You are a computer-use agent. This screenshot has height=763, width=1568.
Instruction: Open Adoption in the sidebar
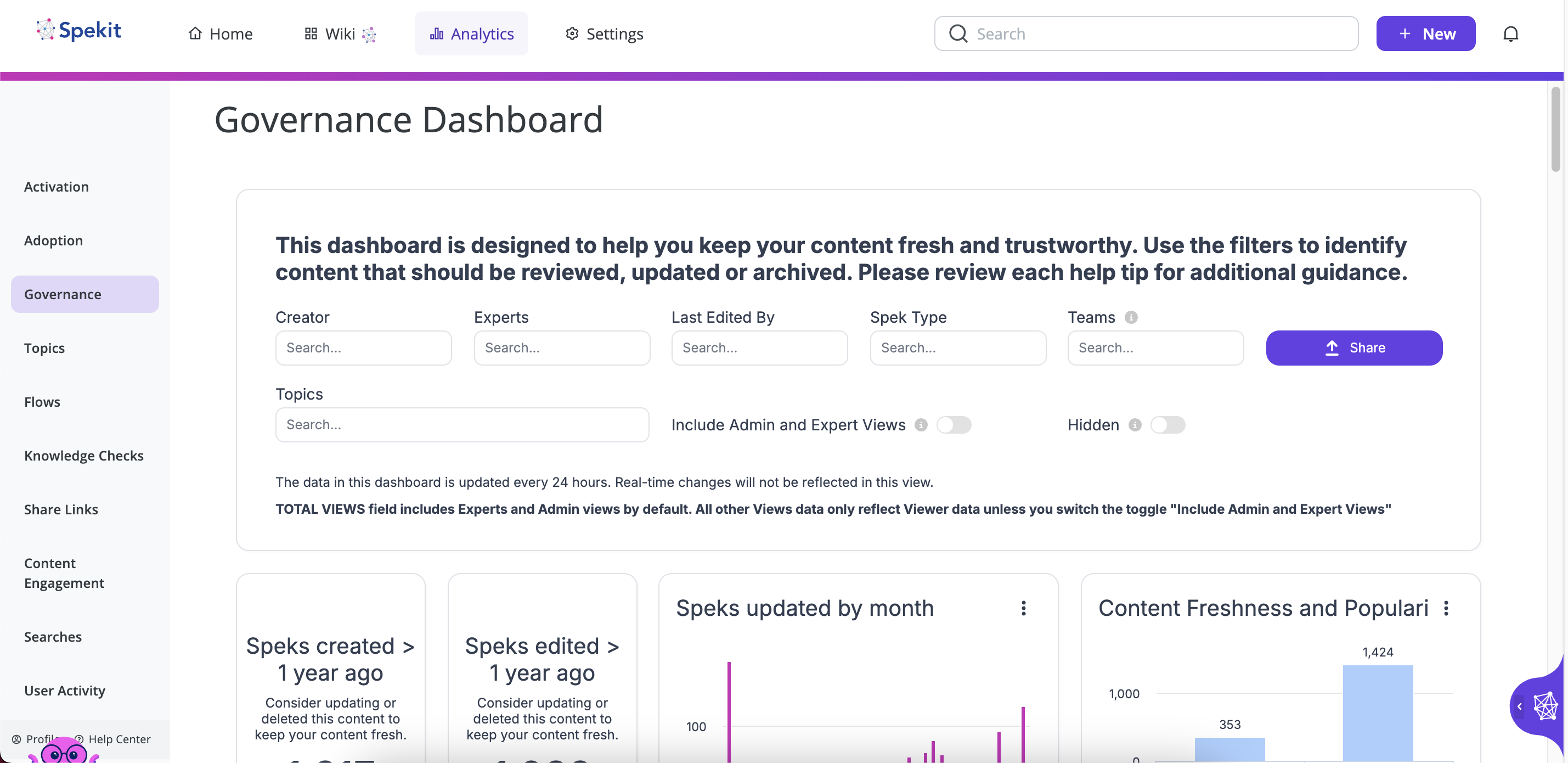click(x=53, y=240)
